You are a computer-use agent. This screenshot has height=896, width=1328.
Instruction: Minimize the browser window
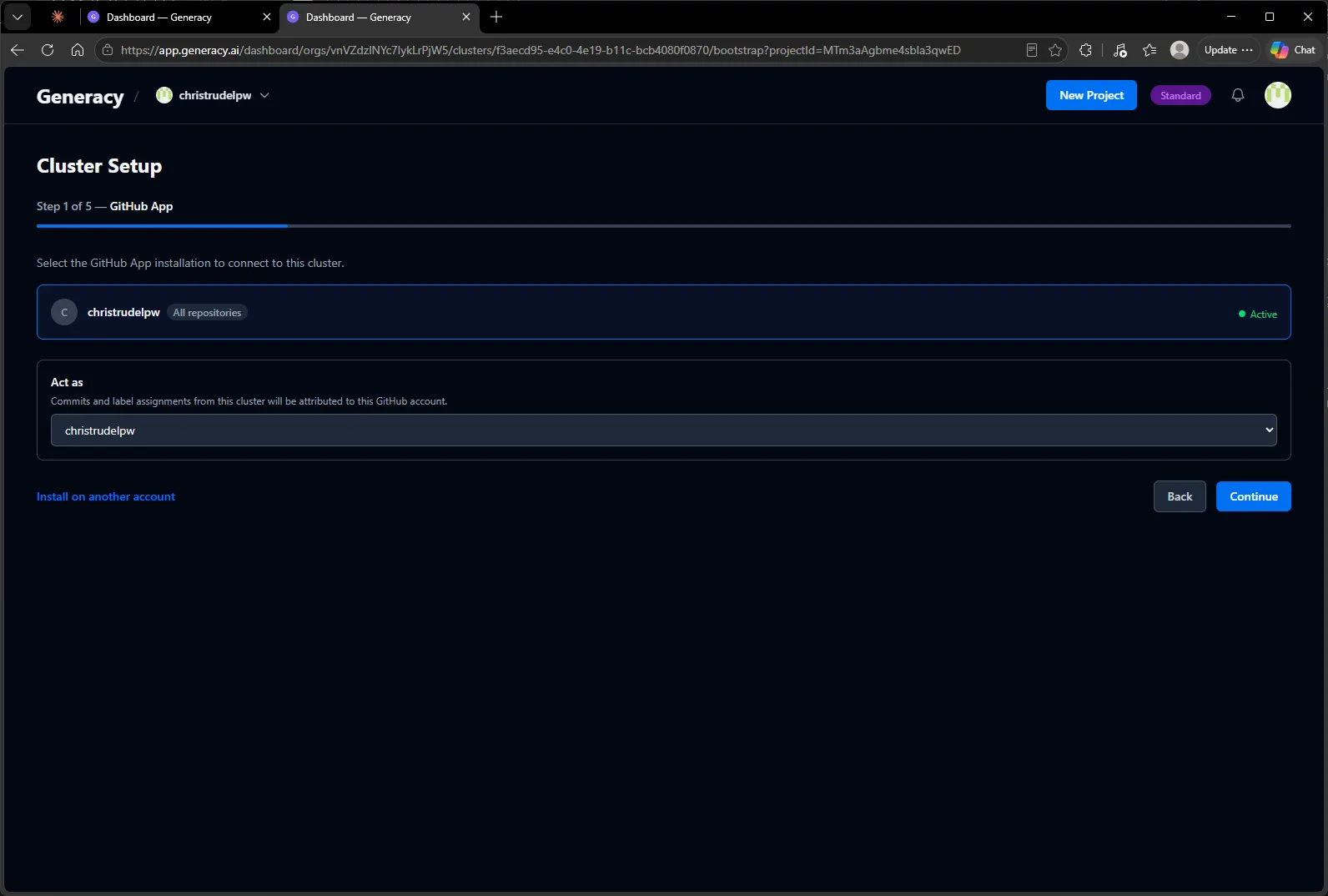(1231, 17)
